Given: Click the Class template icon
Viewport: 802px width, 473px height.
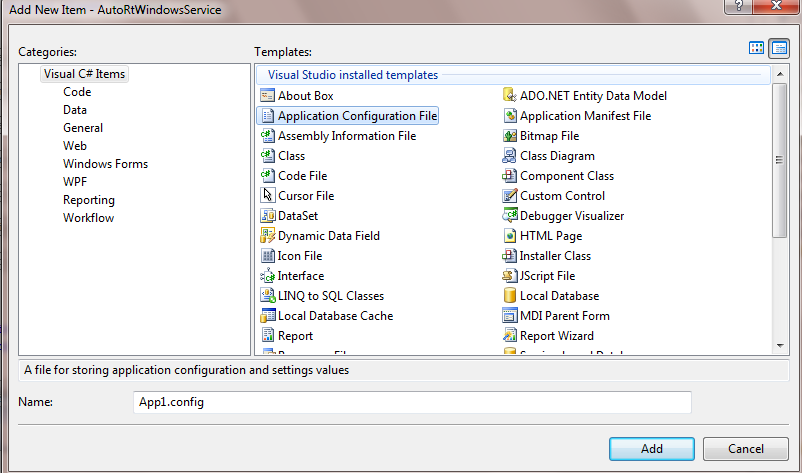Looking at the screenshot, I should pyautogui.click(x=267, y=156).
